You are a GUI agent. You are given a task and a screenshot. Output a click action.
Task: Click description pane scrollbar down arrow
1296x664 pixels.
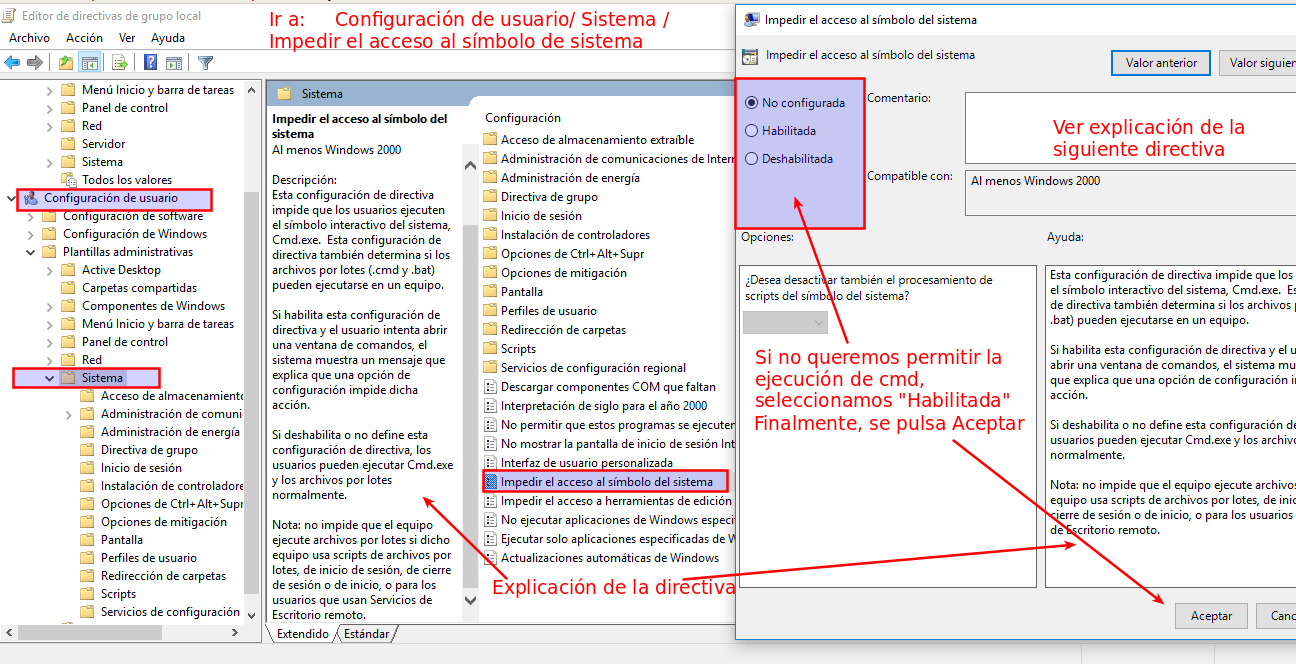pos(472,600)
